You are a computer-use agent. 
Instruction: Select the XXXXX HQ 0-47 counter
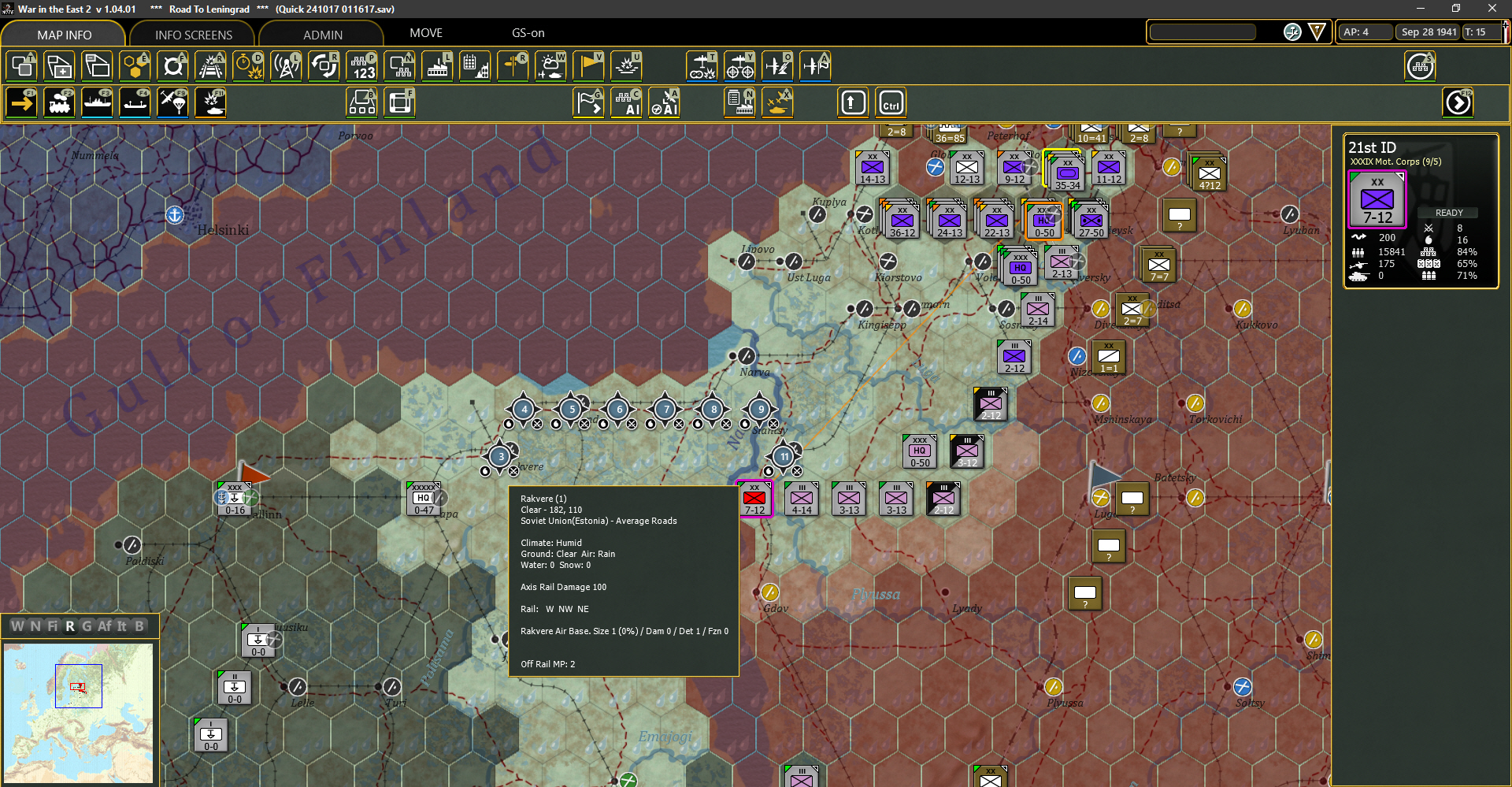click(x=424, y=499)
